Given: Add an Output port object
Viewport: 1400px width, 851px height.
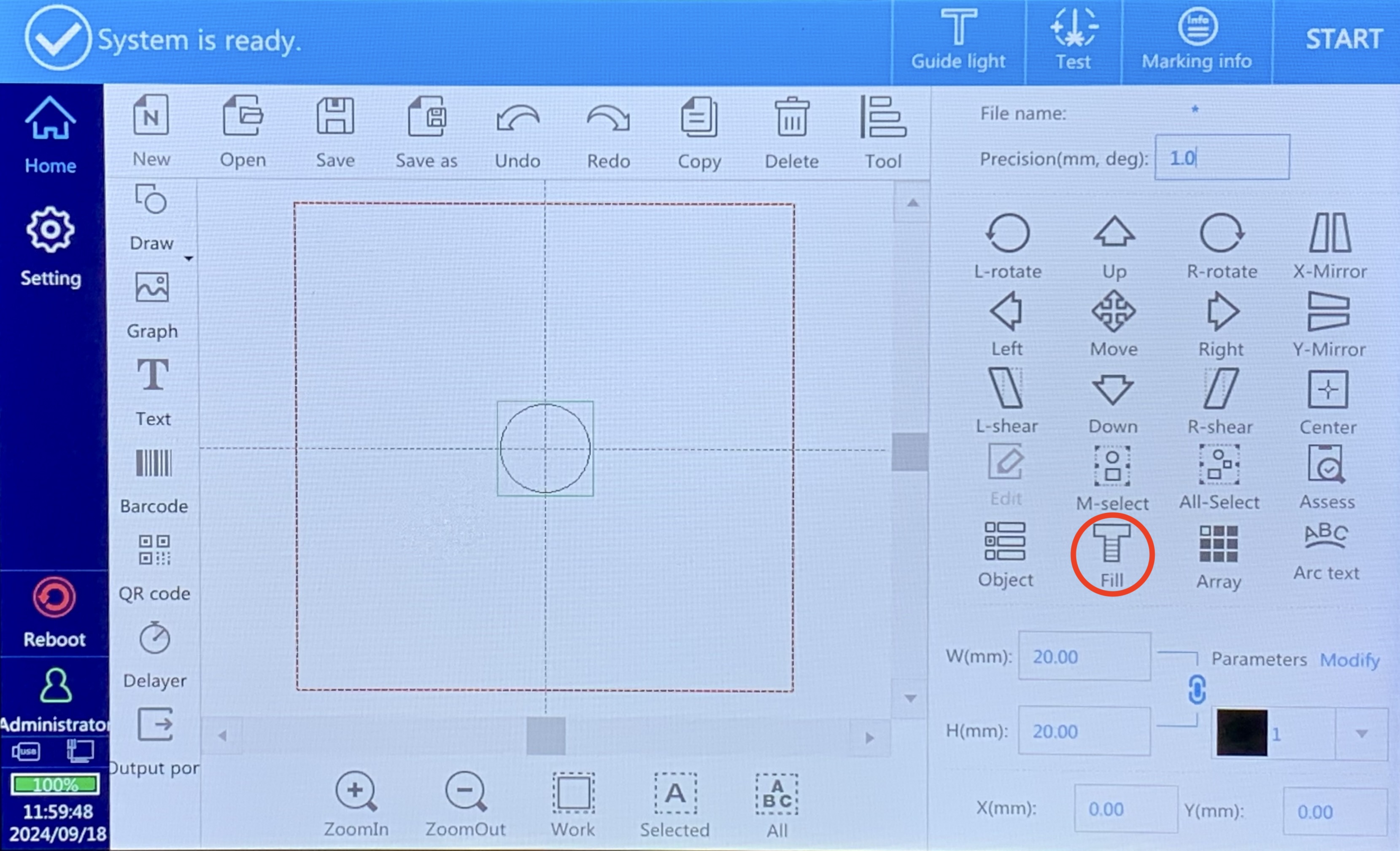Looking at the screenshot, I should [154, 743].
